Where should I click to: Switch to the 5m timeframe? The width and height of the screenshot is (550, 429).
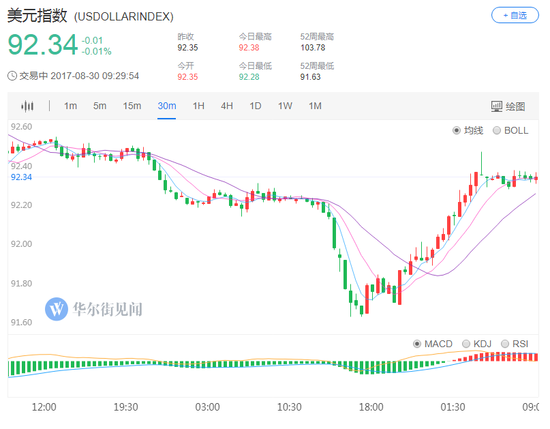click(x=100, y=106)
